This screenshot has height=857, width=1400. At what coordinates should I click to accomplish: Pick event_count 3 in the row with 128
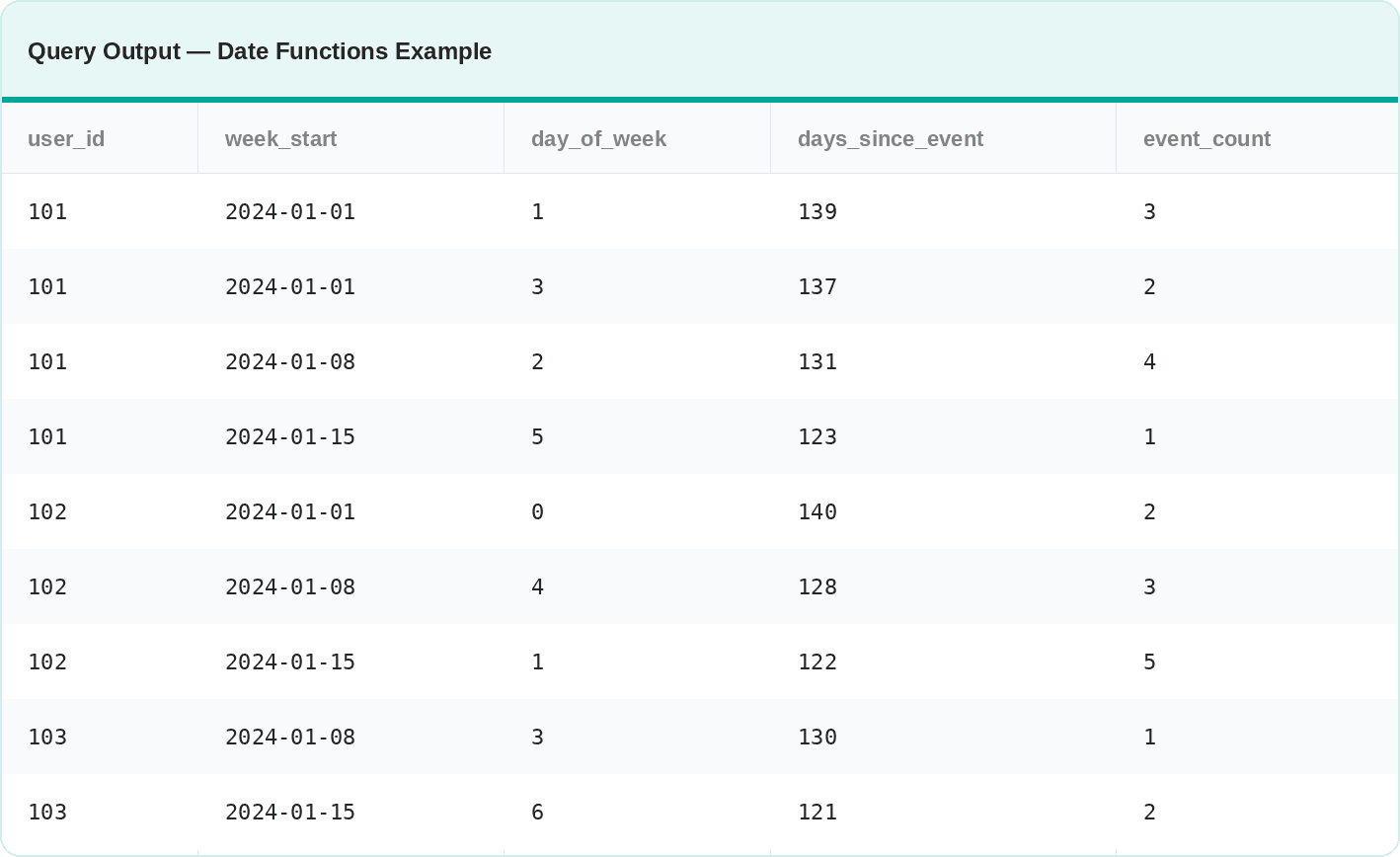1149,586
